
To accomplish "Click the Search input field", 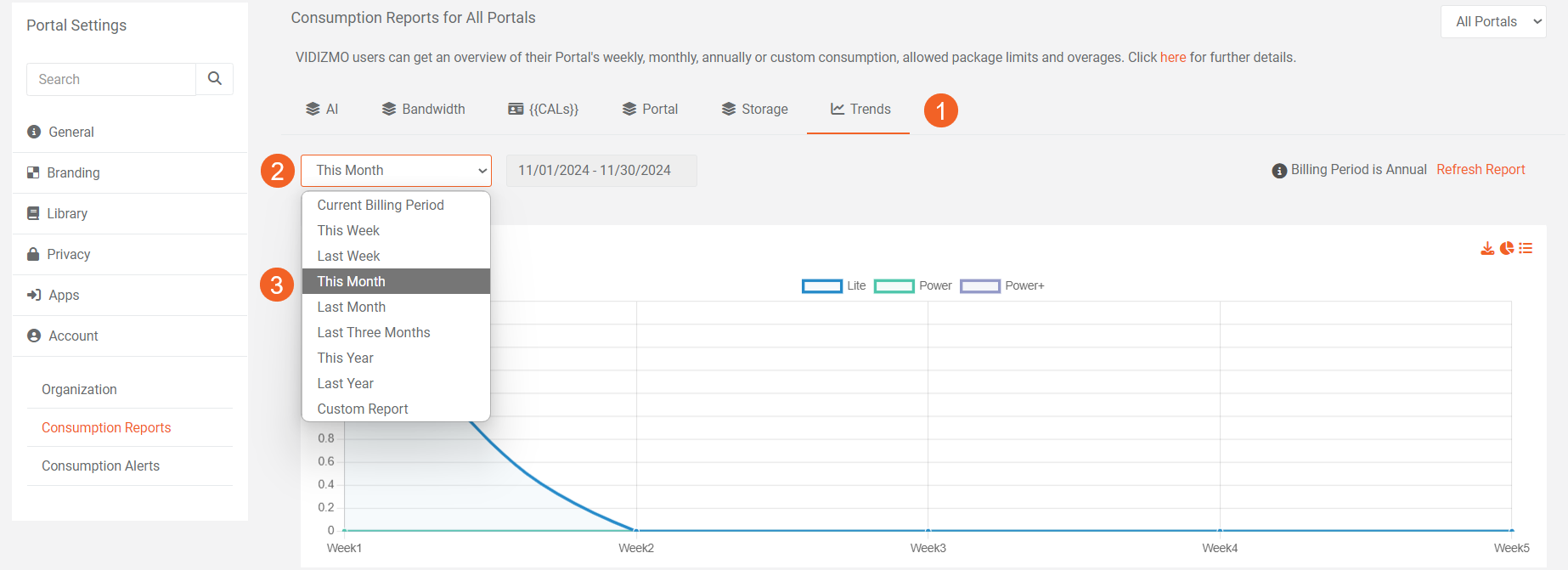I will 111,79.
